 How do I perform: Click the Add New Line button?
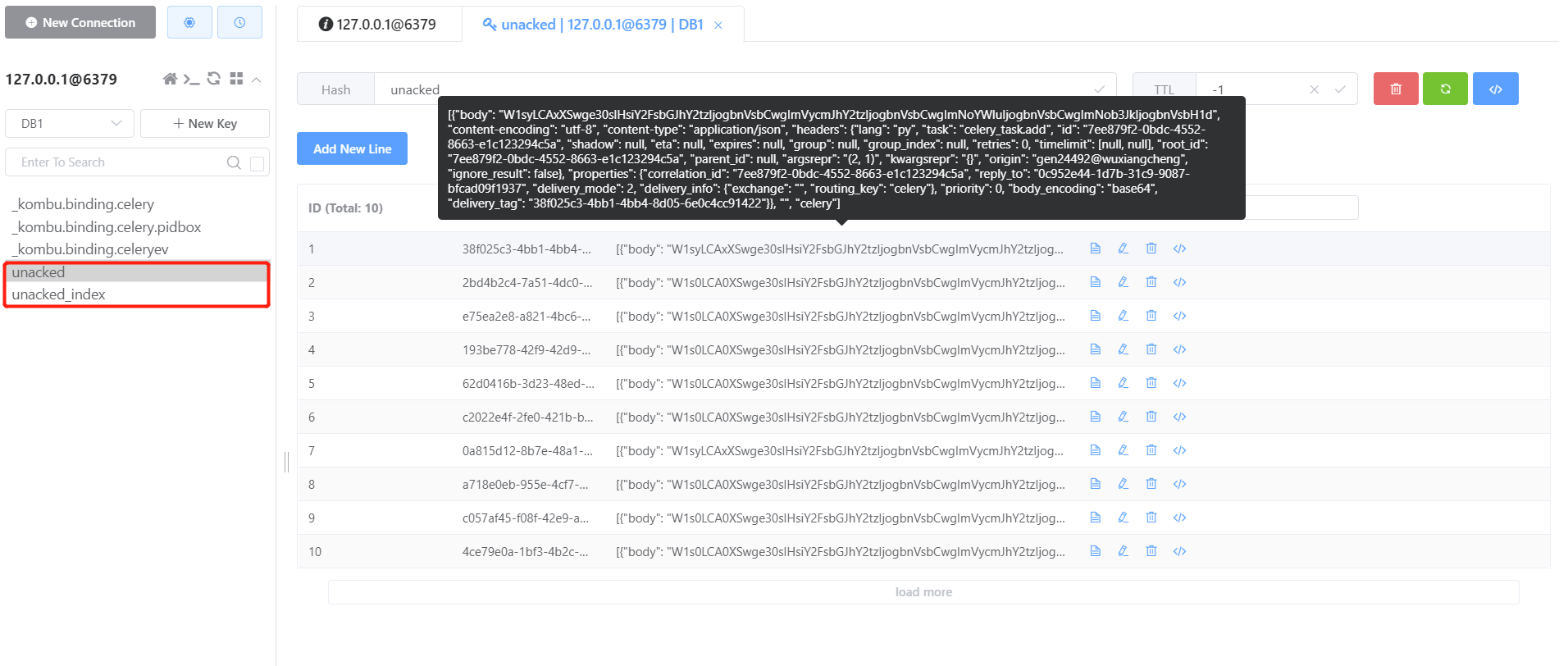point(352,148)
